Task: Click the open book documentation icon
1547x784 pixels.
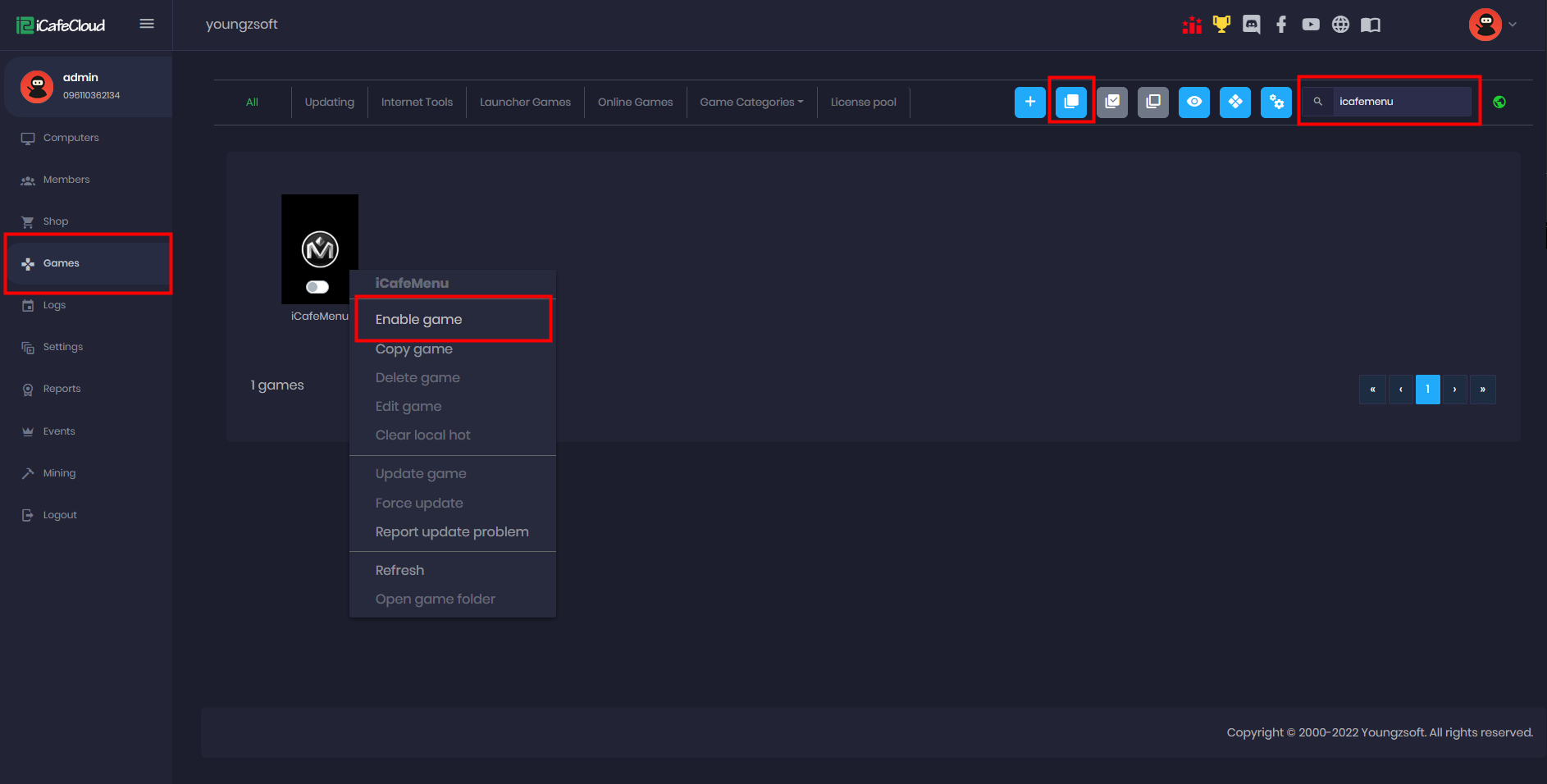Action: [1370, 25]
